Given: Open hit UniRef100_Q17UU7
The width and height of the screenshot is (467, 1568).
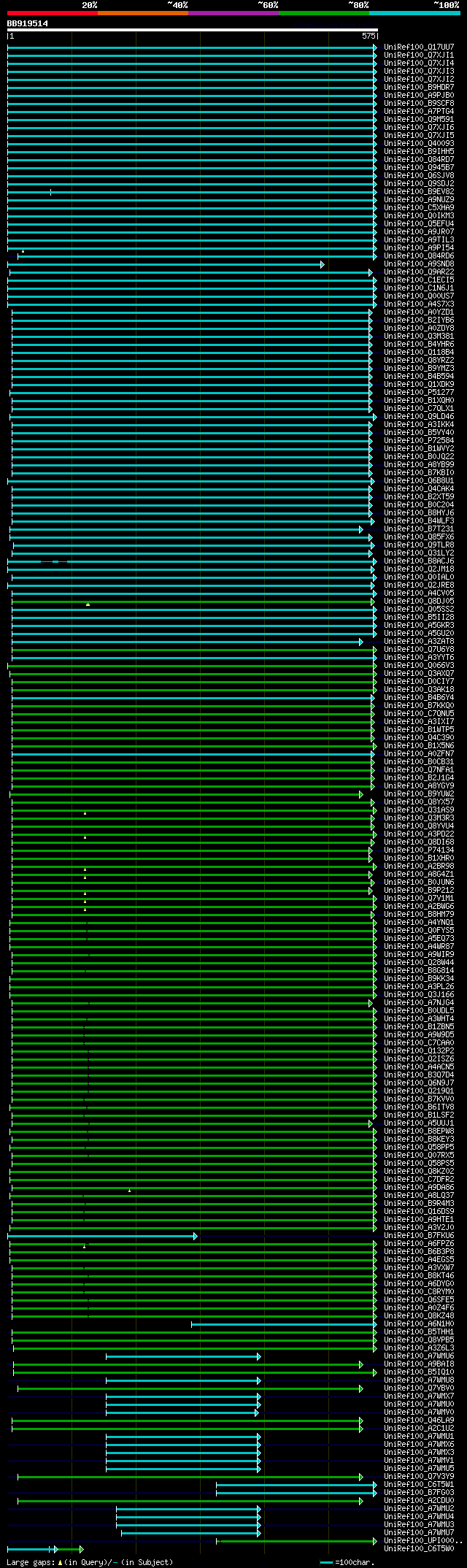Looking at the screenshot, I should (x=419, y=47).
